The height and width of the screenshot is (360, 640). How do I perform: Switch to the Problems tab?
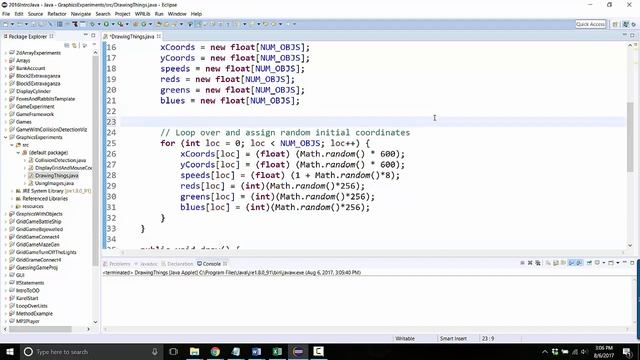(x=117, y=264)
